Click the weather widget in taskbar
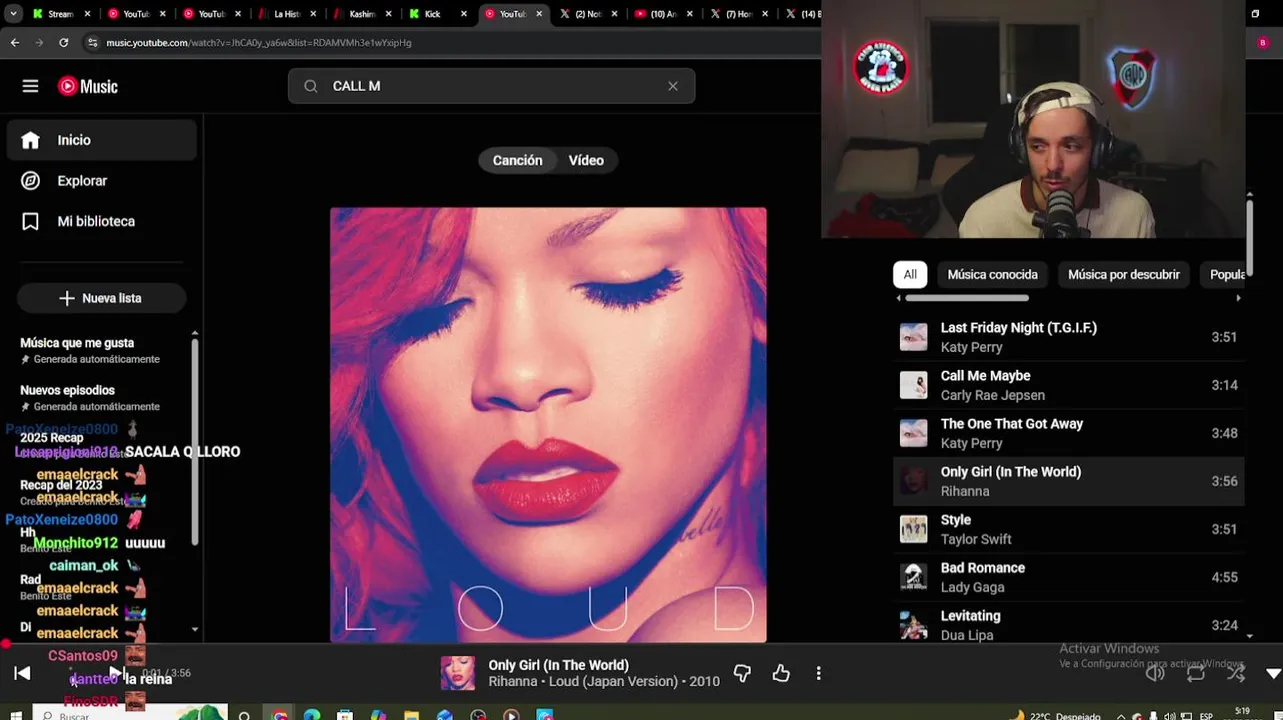This screenshot has height=720, width=1283. (1057, 715)
